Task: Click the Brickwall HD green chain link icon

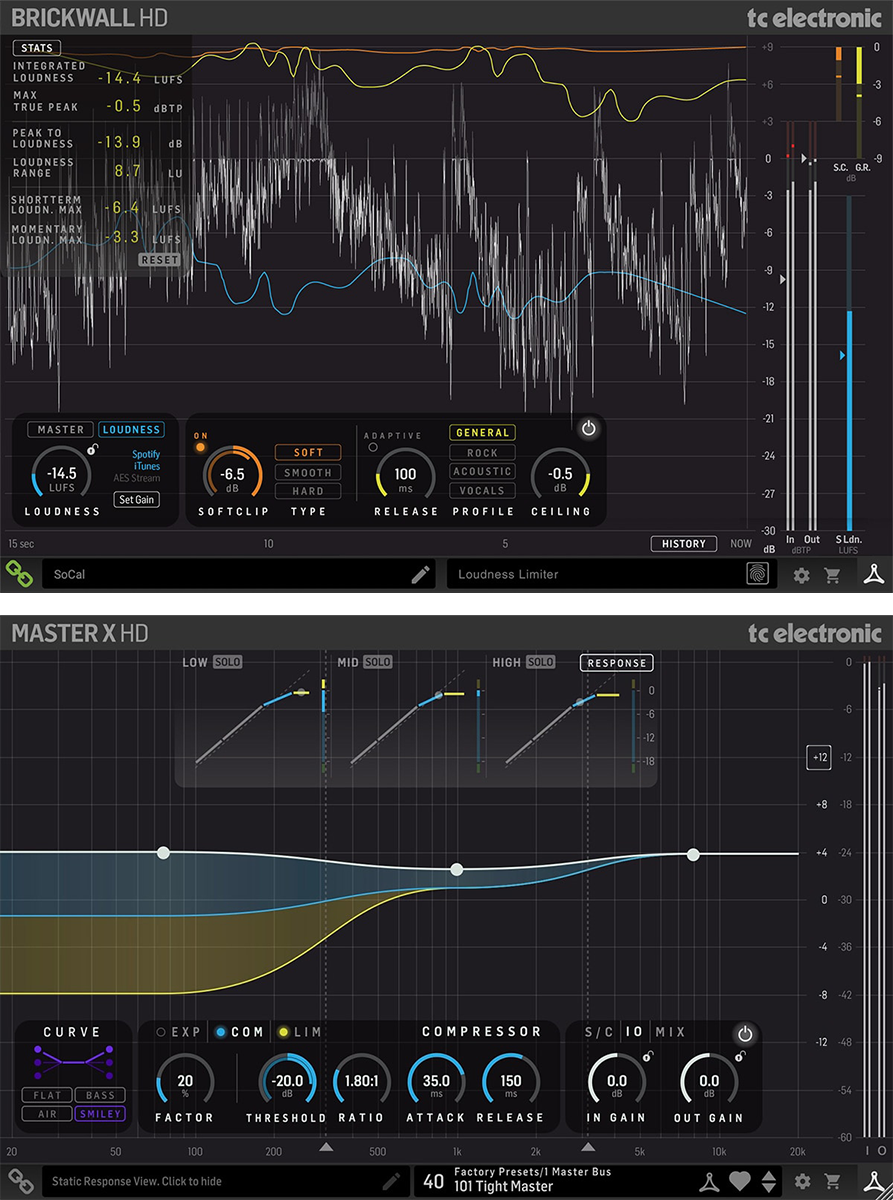Action: (x=17, y=574)
